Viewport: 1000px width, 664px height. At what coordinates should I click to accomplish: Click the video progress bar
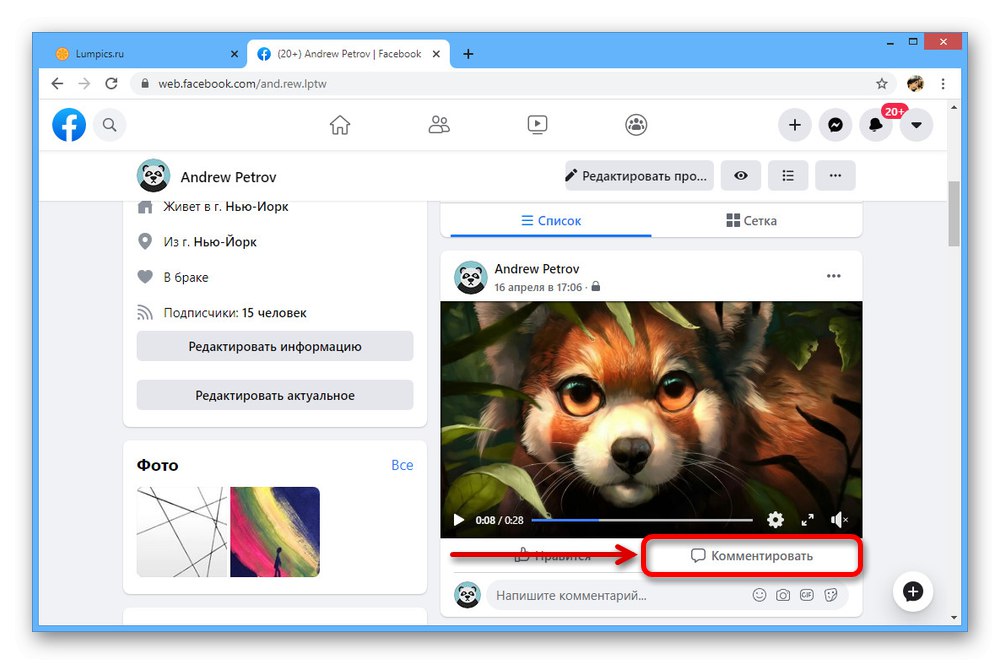(642, 520)
